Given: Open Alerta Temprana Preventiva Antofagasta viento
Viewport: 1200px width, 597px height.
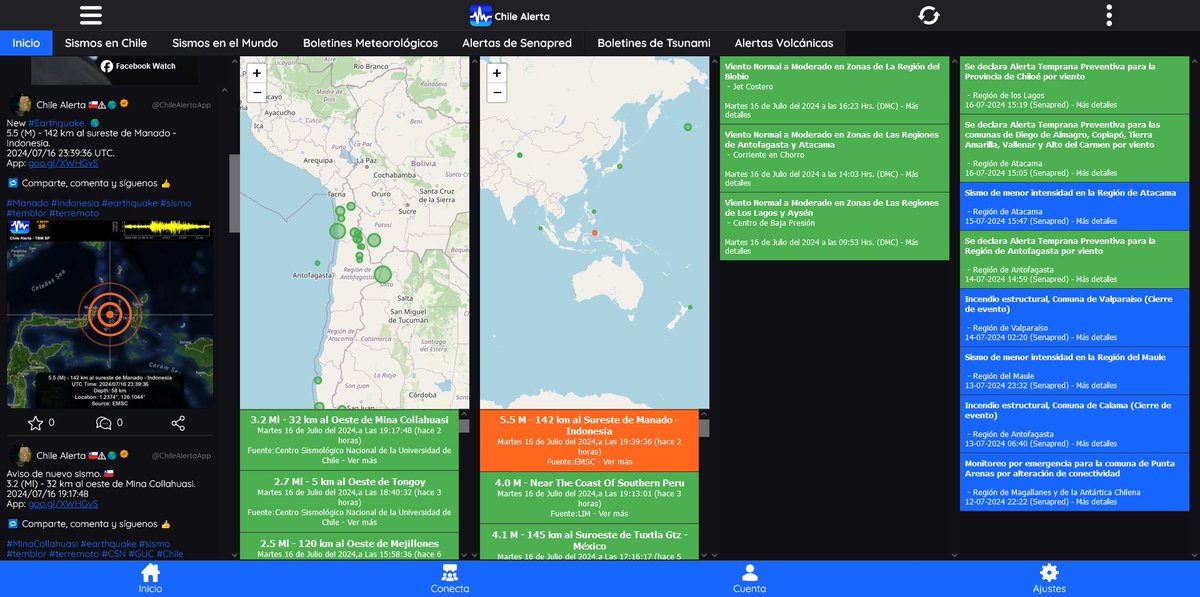Looking at the screenshot, I should pyautogui.click(x=1075, y=260).
